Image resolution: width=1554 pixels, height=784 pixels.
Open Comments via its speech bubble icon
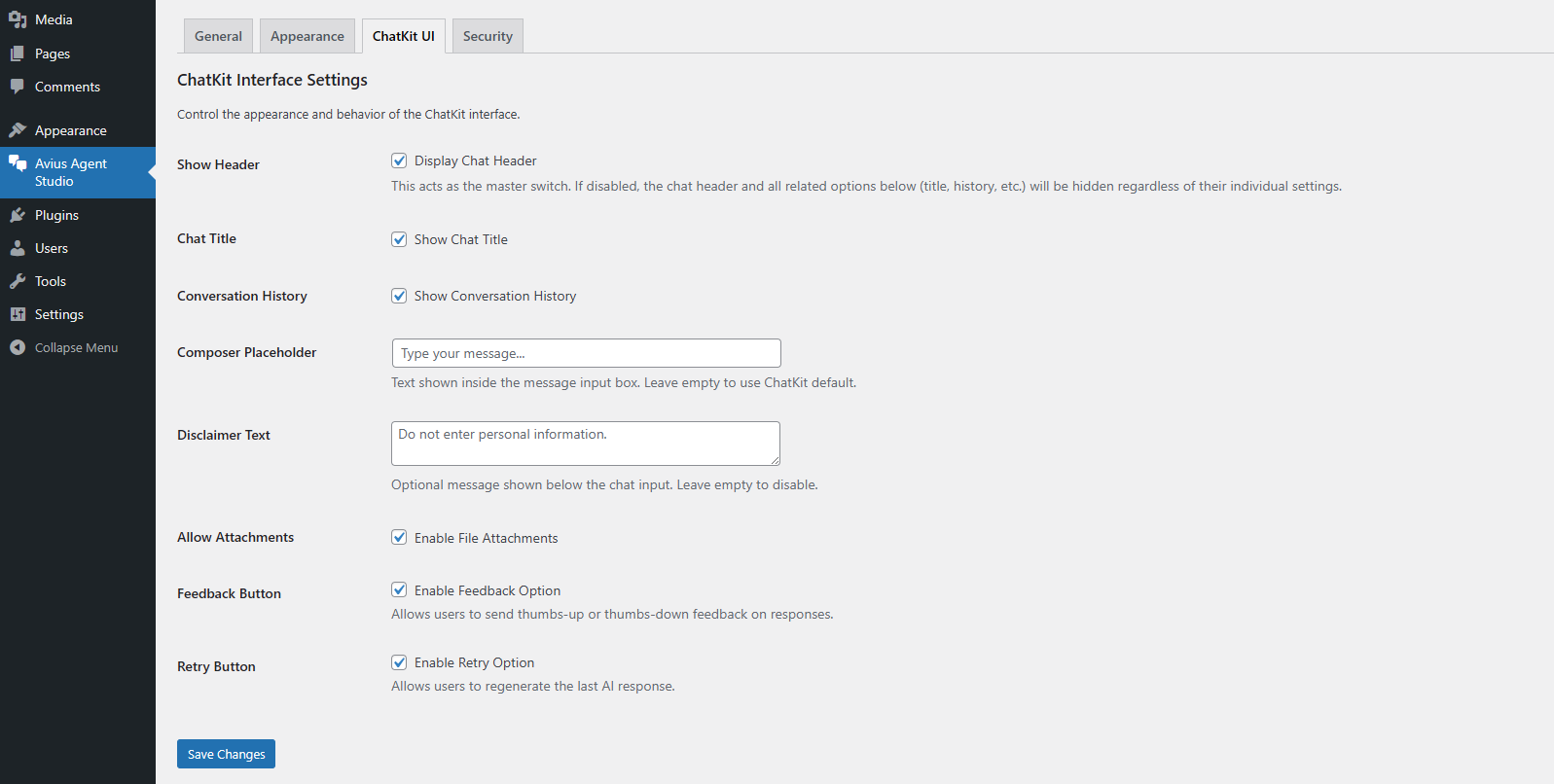18,87
